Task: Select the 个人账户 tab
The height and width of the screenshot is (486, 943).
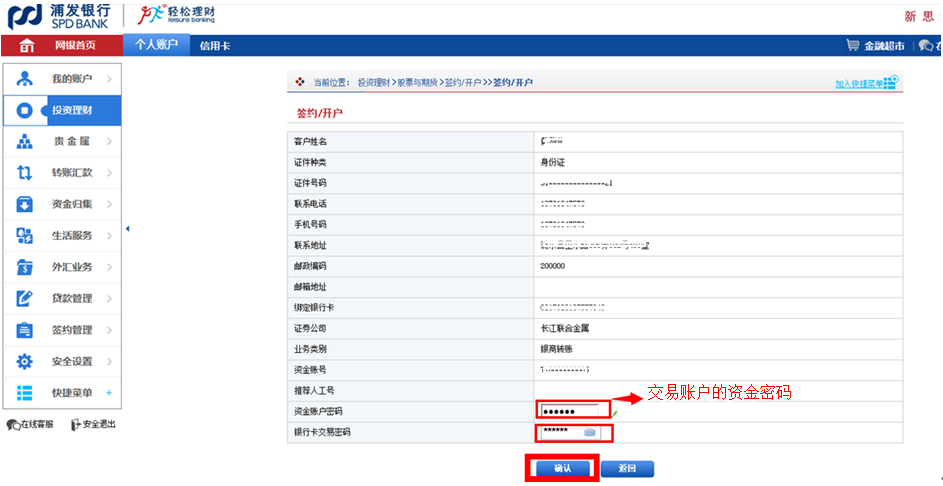Action: pyautogui.click(x=156, y=45)
